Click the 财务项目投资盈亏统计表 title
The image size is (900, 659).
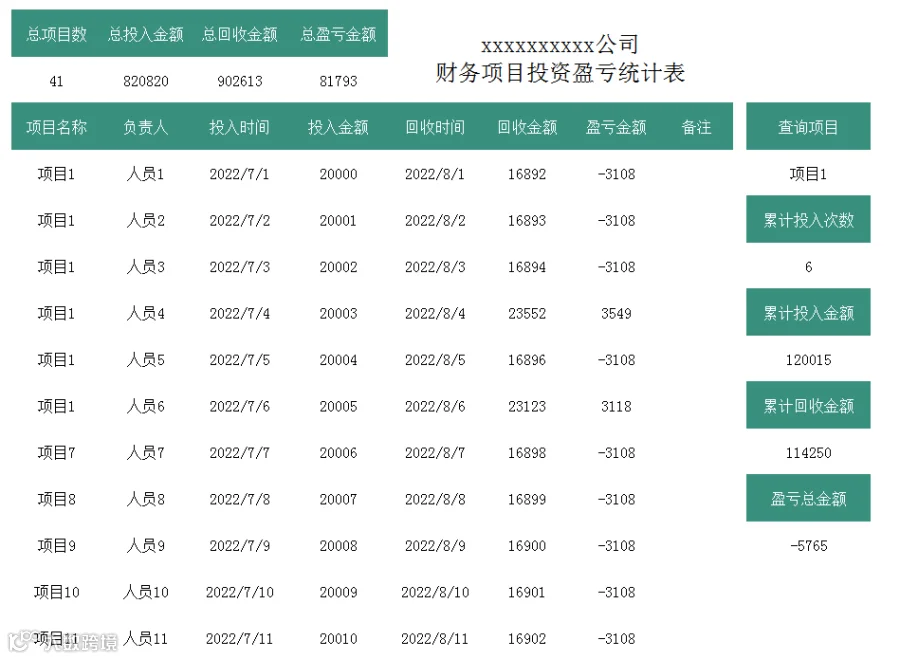point(560,72)
